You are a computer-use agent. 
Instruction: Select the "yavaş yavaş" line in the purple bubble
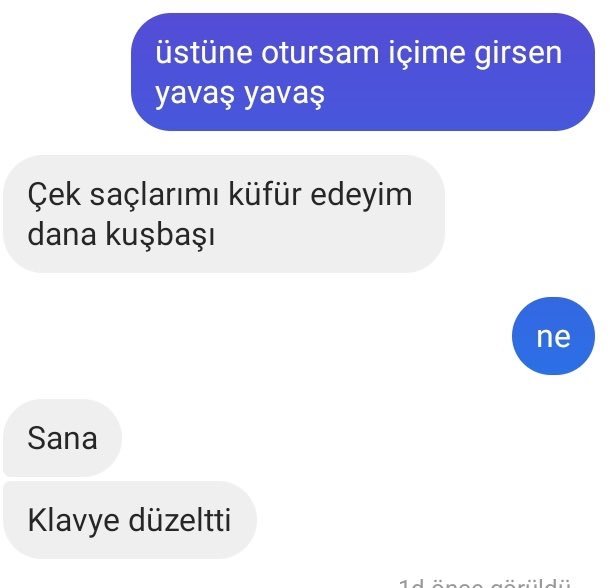240,94
